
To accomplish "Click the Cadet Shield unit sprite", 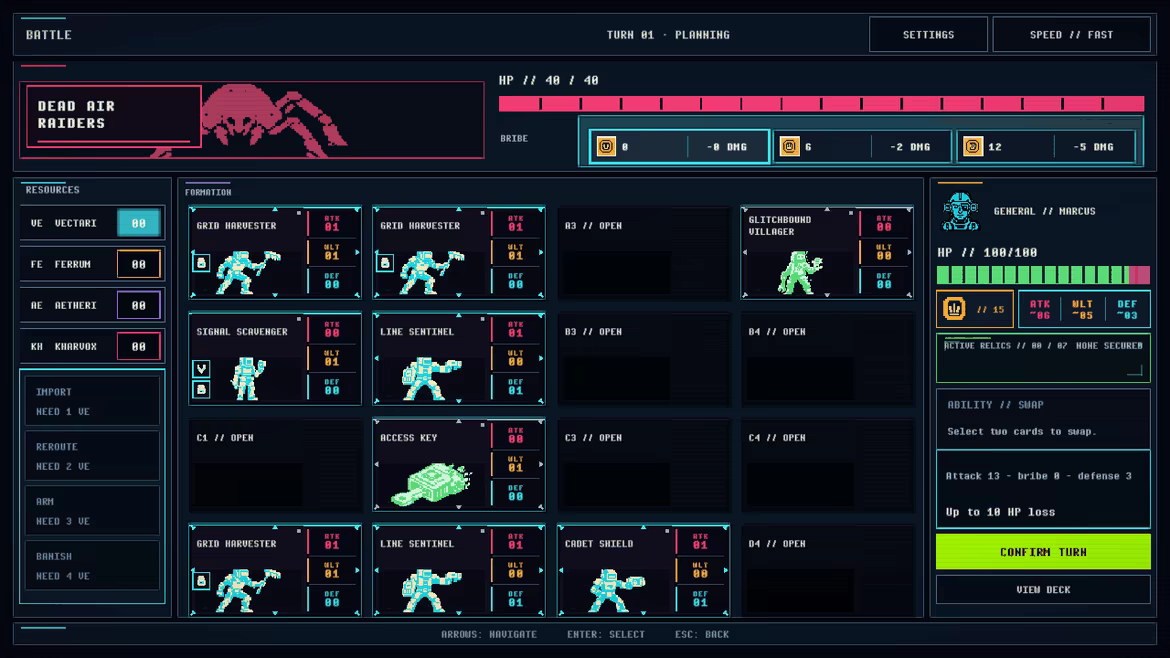I will point(615,591).
